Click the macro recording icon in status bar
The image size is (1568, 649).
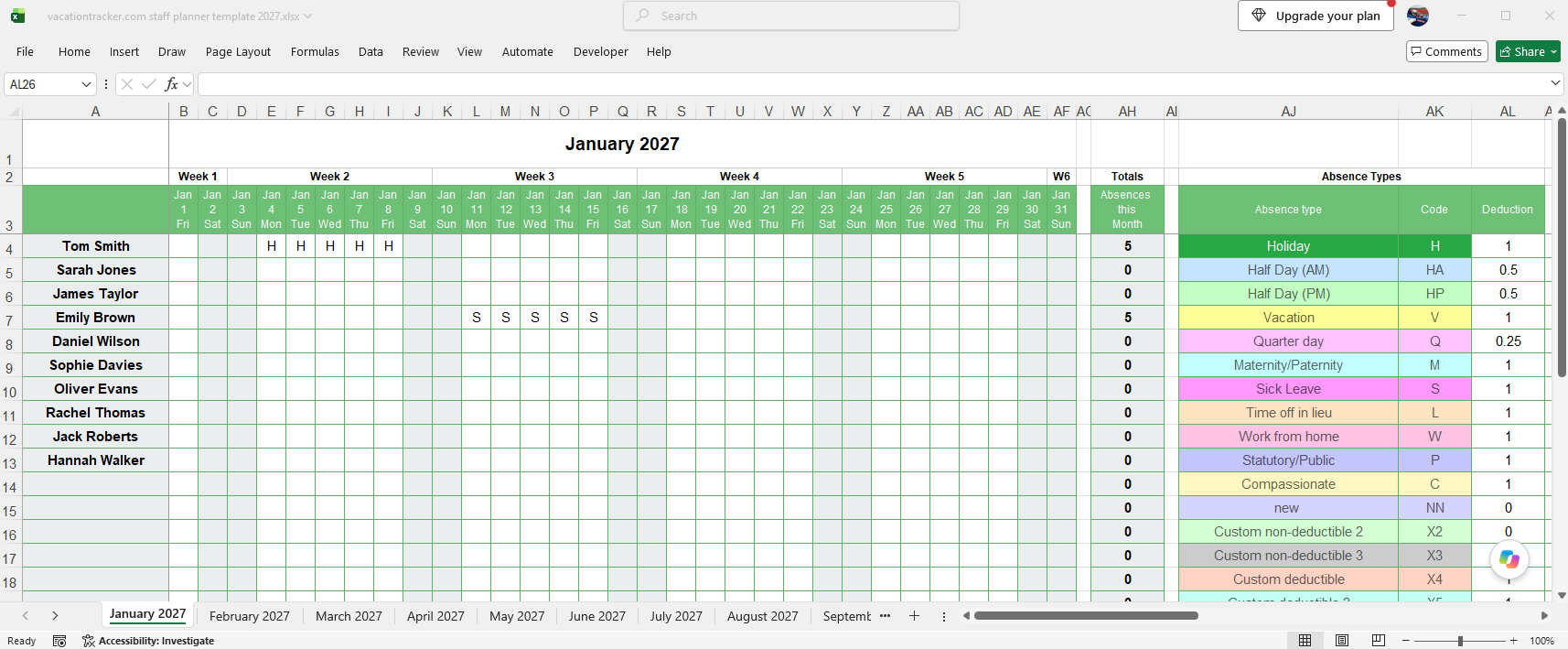coord(59,641)
